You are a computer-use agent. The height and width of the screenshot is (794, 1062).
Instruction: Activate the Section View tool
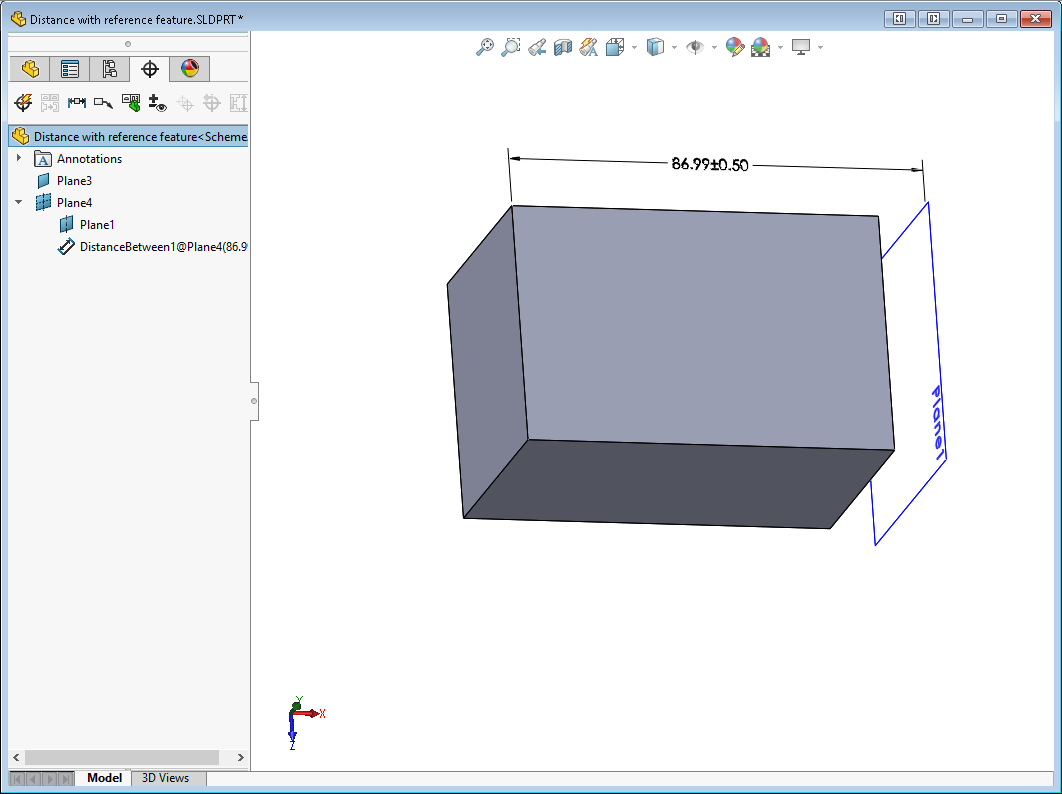563,47
